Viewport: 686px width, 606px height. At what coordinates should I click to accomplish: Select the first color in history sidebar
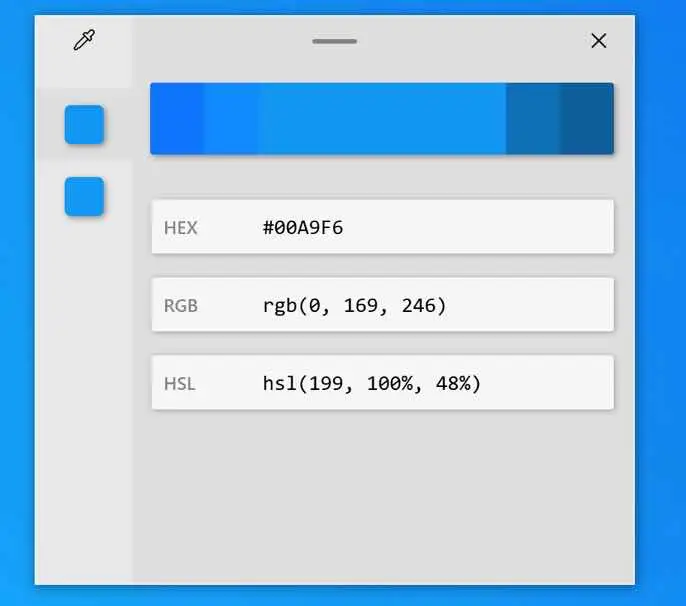84,124
